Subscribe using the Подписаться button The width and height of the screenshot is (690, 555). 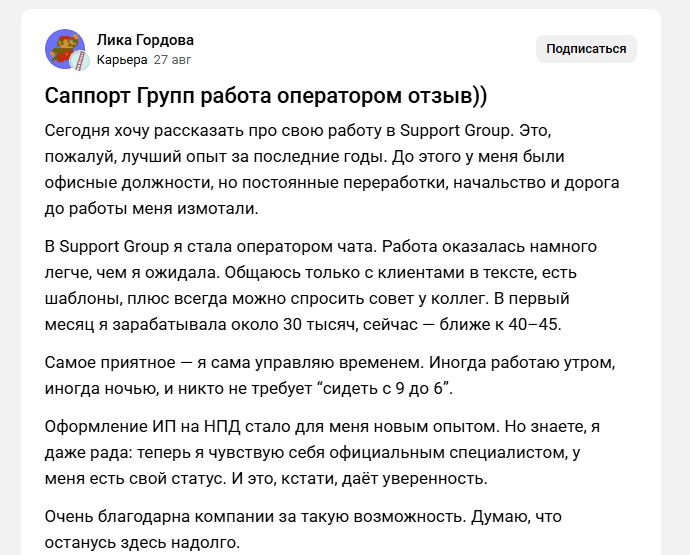586,49
